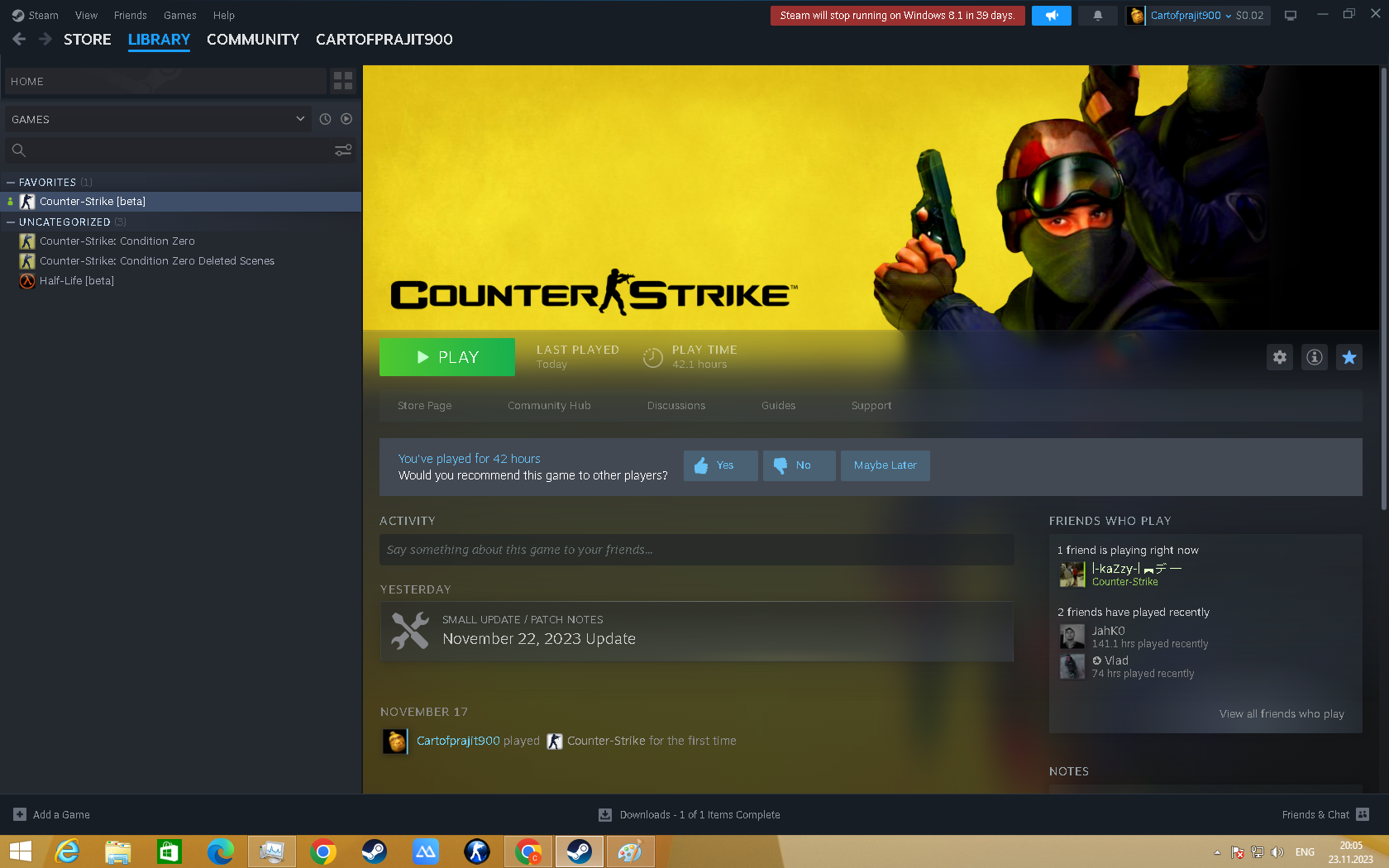Open the announcements megaphone icon
The width and height of the screenshot is (1389, 868).
[1051, 15]
